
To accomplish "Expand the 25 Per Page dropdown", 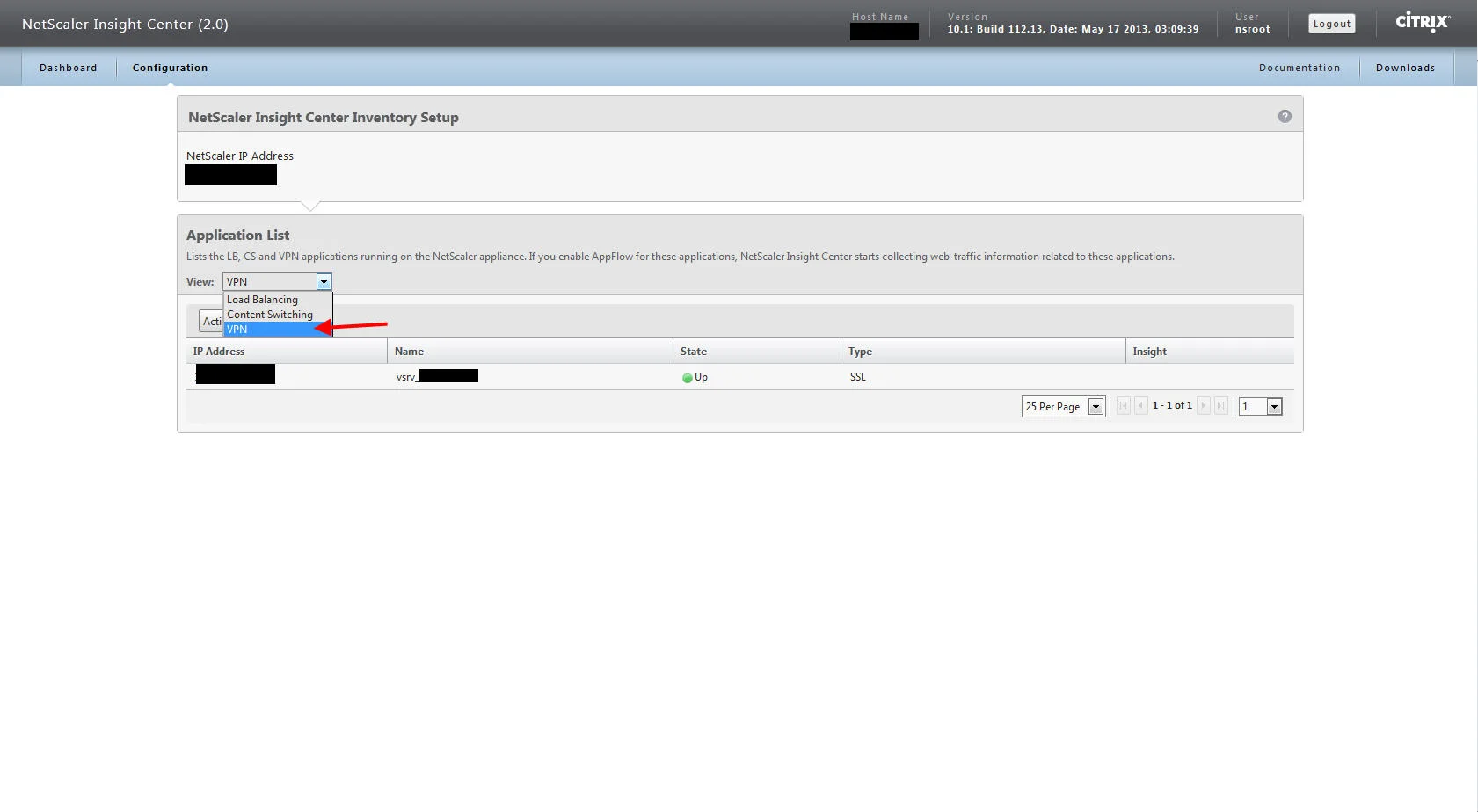I will (1096, 407).
